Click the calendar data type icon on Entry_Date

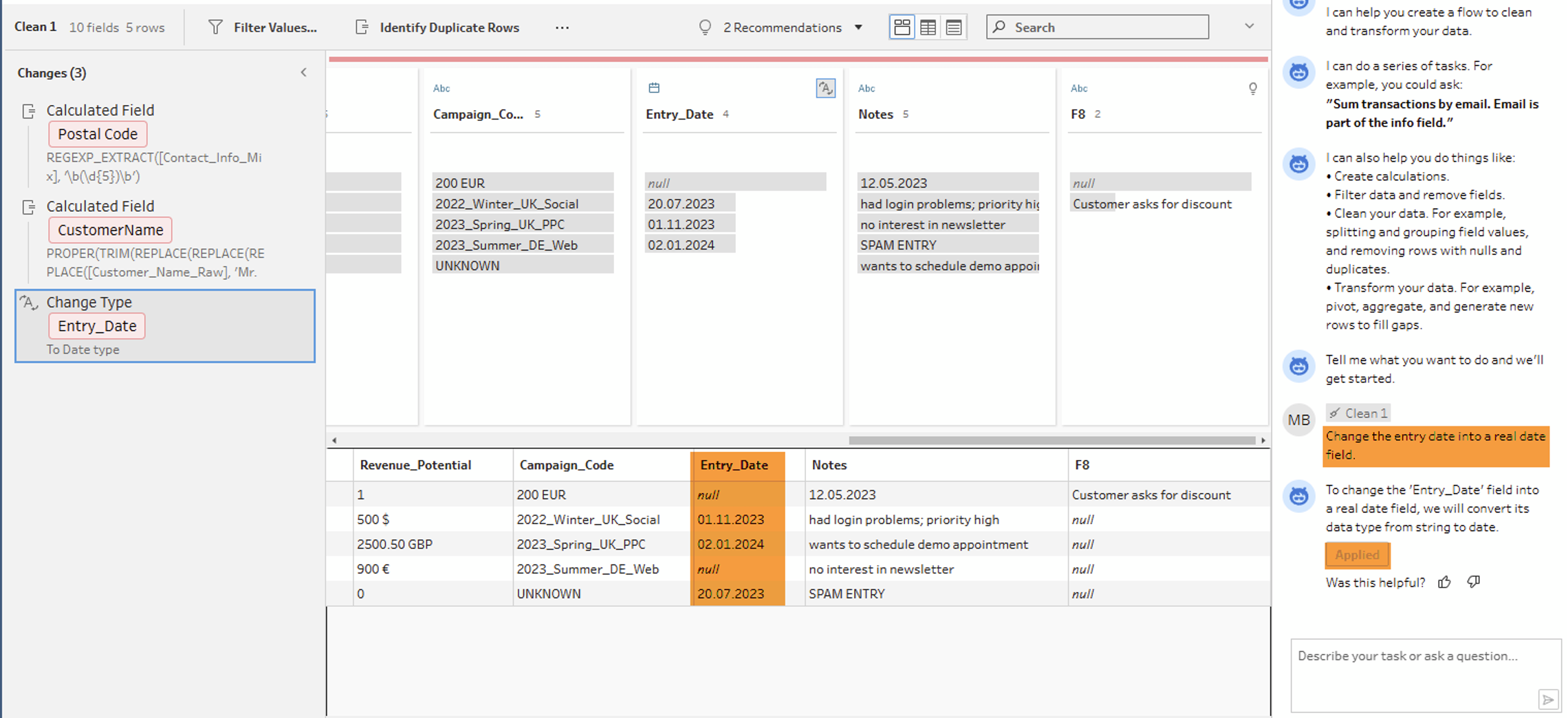[654, 88]
